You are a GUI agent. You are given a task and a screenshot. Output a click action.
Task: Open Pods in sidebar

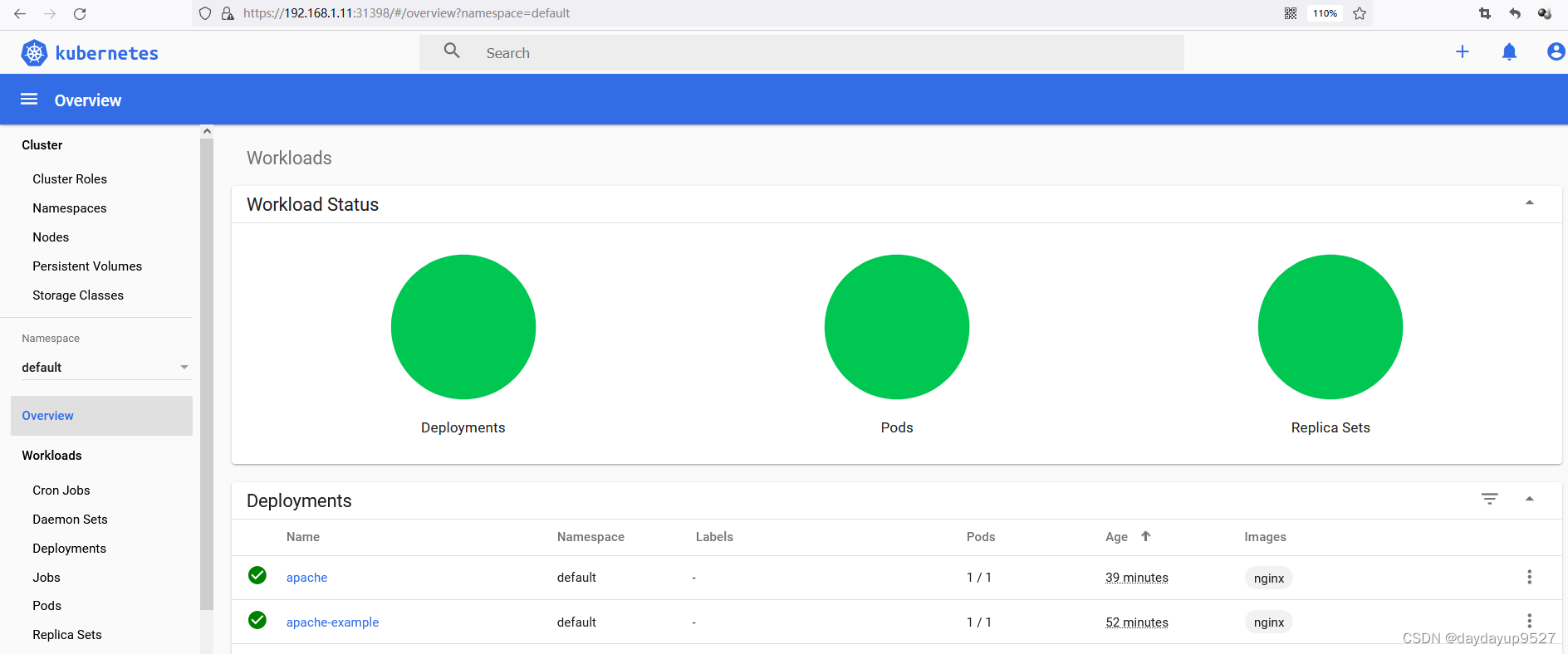(47, 606)
